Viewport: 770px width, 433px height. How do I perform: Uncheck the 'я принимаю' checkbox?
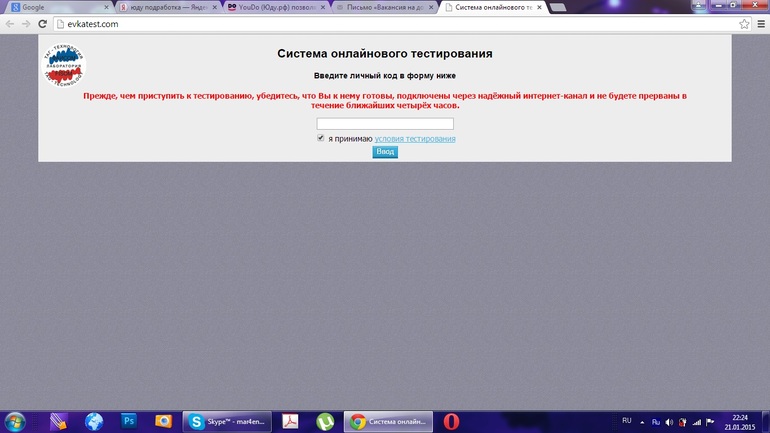tap(321, 138)
